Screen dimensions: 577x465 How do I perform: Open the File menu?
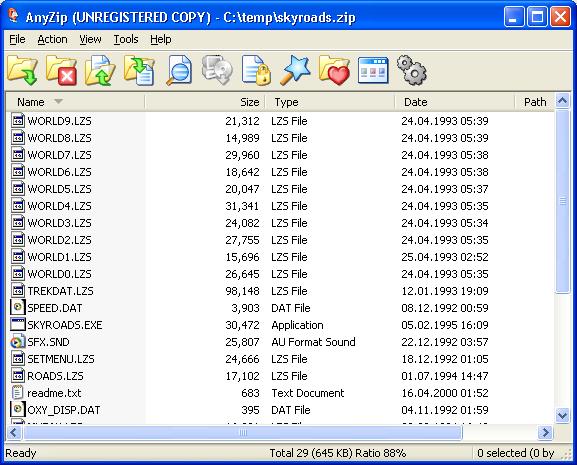(x=17, y=39)
